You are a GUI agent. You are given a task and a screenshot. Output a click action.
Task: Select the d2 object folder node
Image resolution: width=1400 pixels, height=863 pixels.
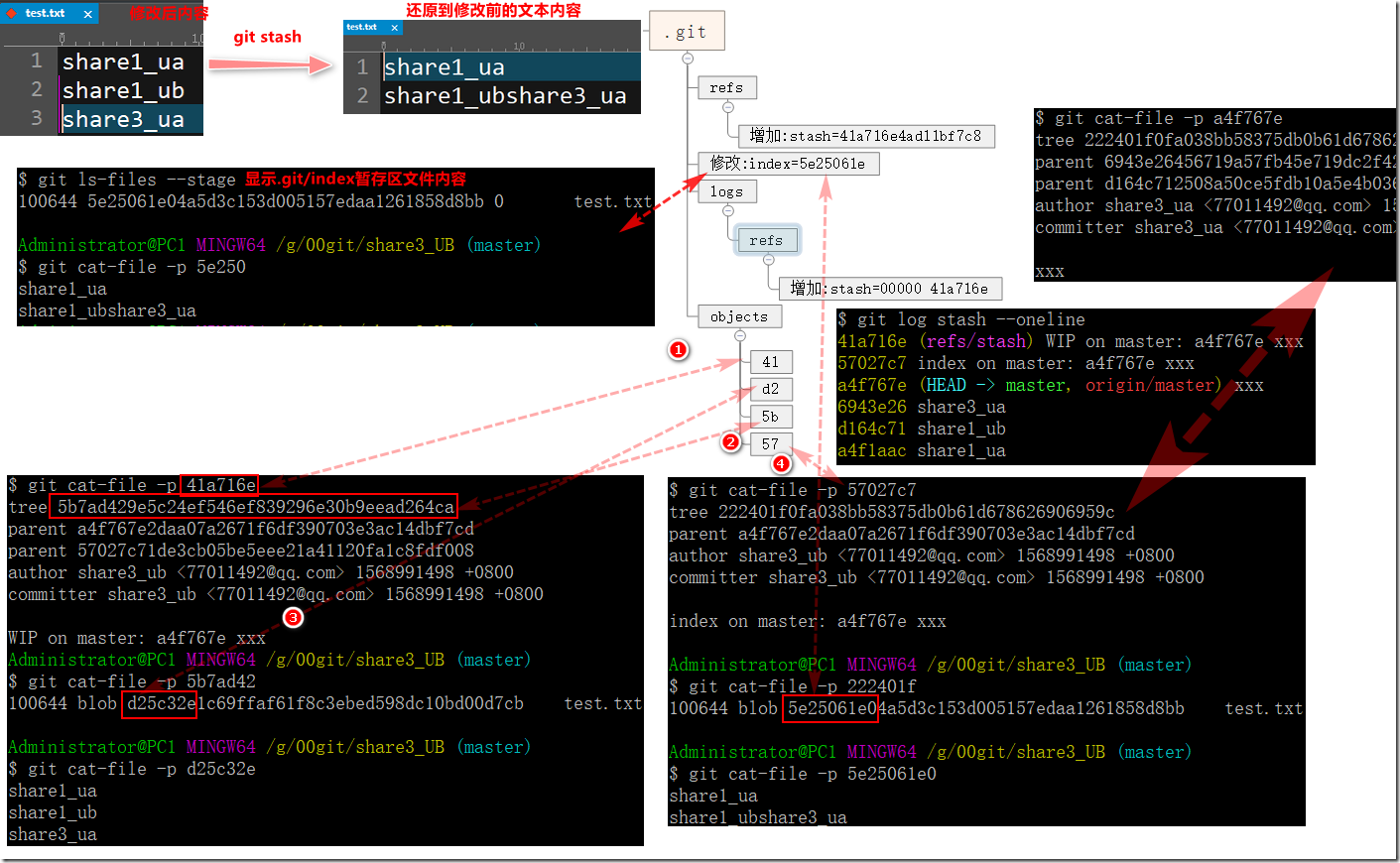pyautogui.click(x=771, y=389)
